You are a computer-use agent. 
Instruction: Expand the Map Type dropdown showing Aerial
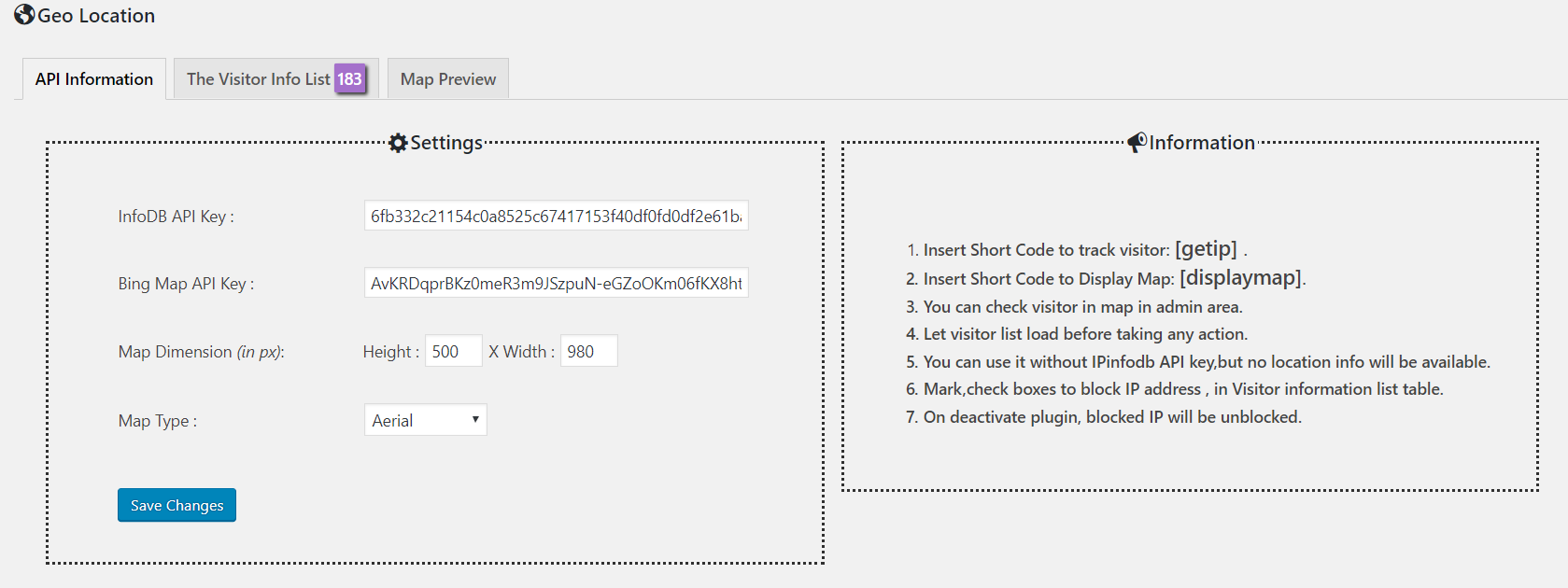pyautogui.click(x=425, y=421)
